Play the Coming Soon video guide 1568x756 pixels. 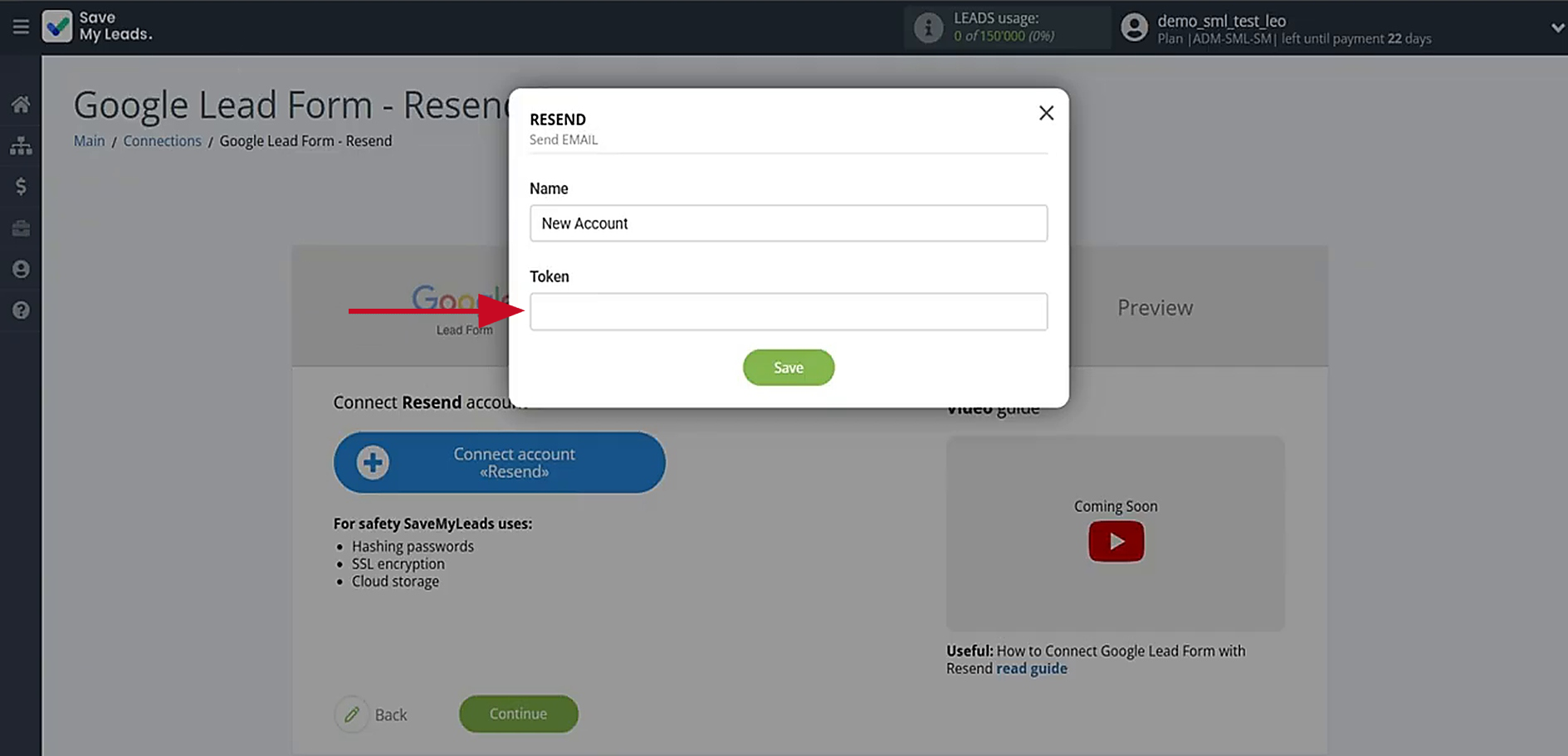click(1116, 541)
